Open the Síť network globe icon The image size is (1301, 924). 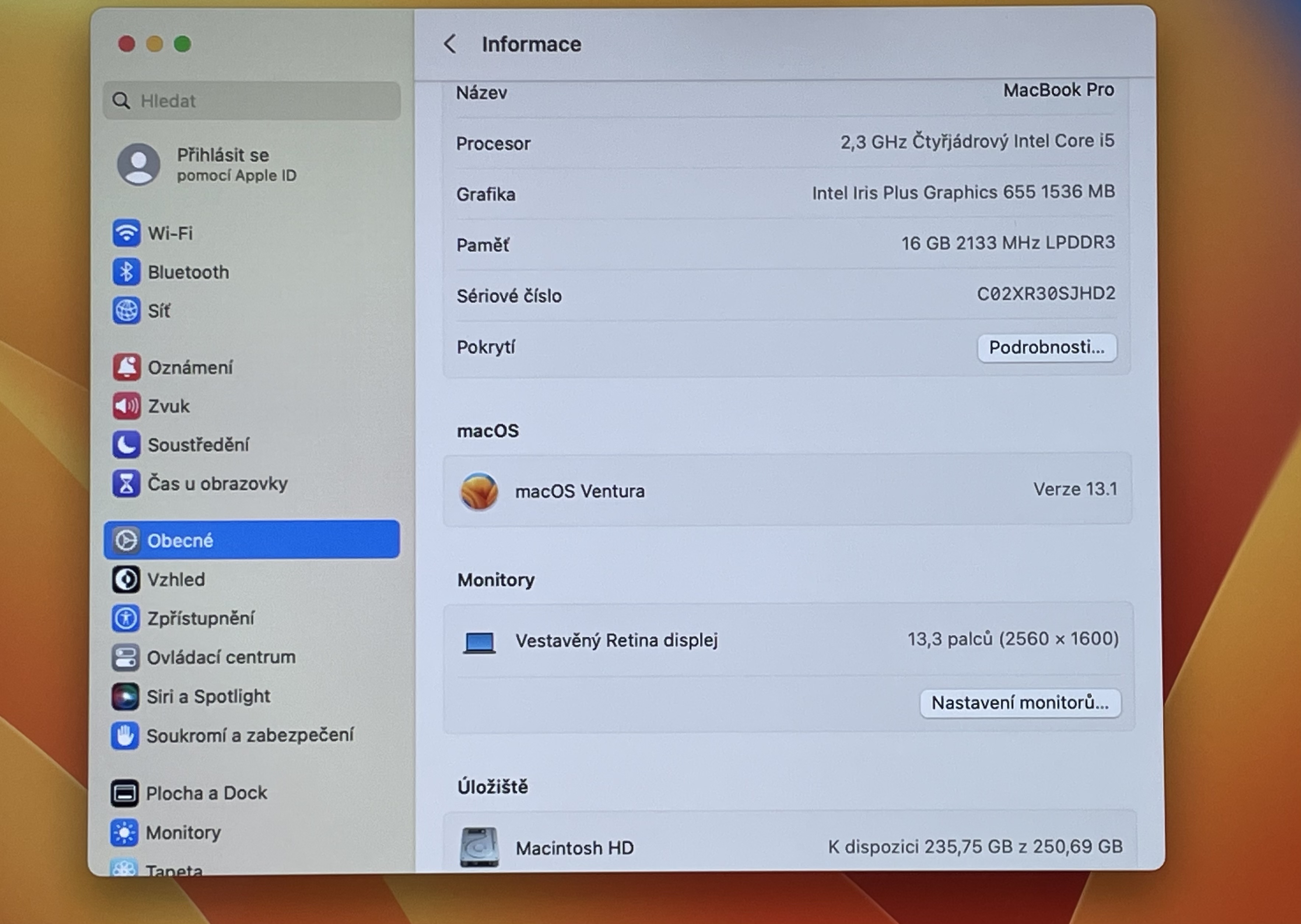point(126,311)
